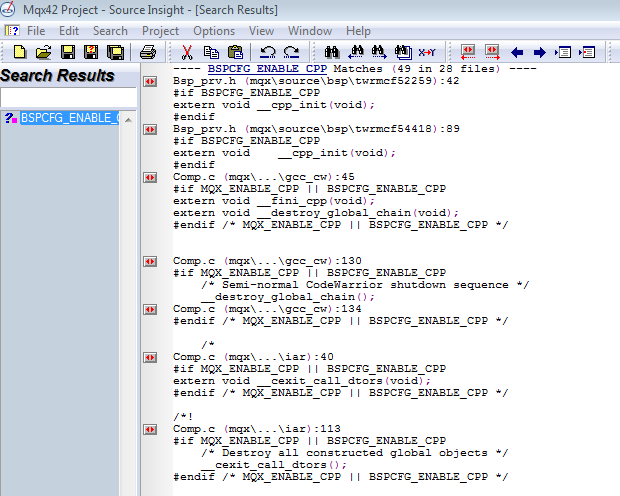Click the Print icon
Screen dimensions: 620x496
(x=148, y=52)
